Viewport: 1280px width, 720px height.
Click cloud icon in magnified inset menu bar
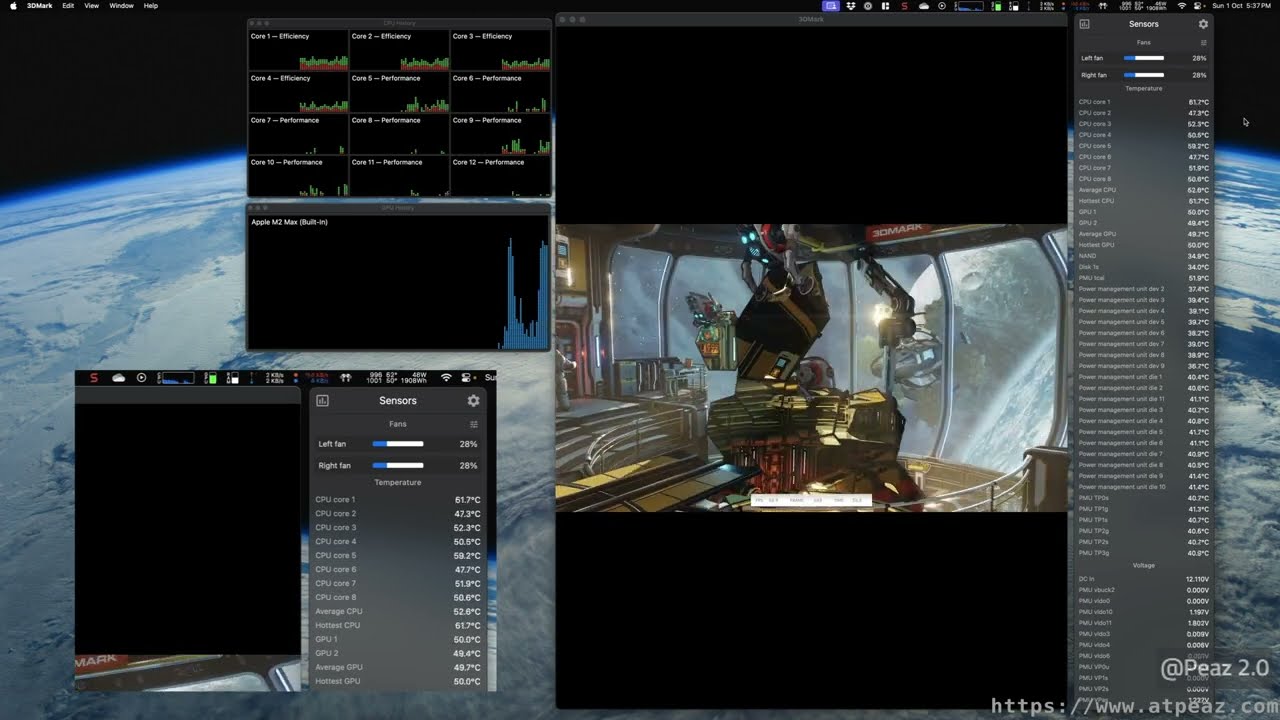(x=119, y=378)
